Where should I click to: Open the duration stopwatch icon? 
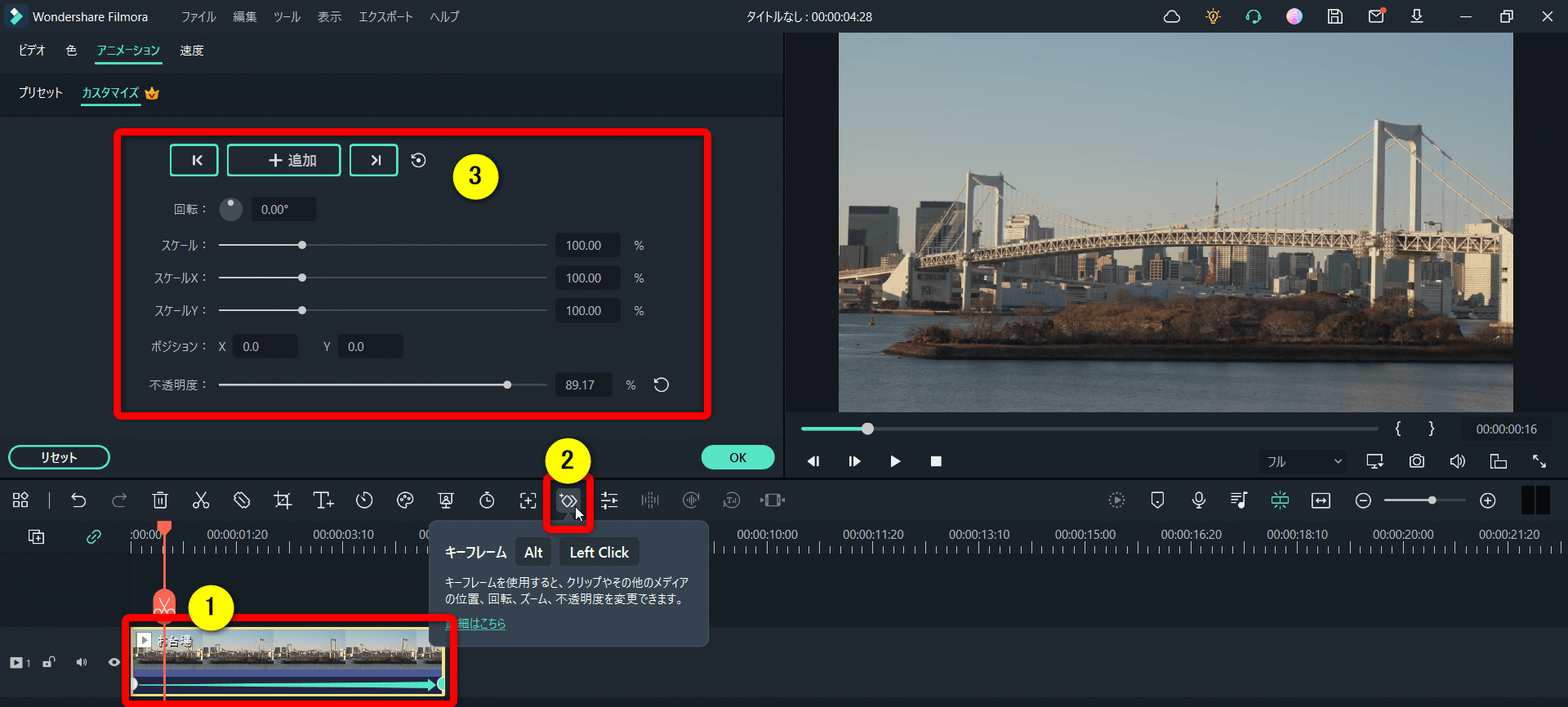point(487,500)
